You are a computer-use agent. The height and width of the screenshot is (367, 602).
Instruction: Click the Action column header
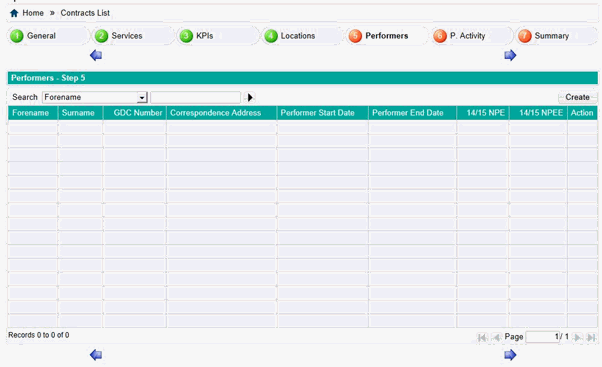tap(582, 113)
